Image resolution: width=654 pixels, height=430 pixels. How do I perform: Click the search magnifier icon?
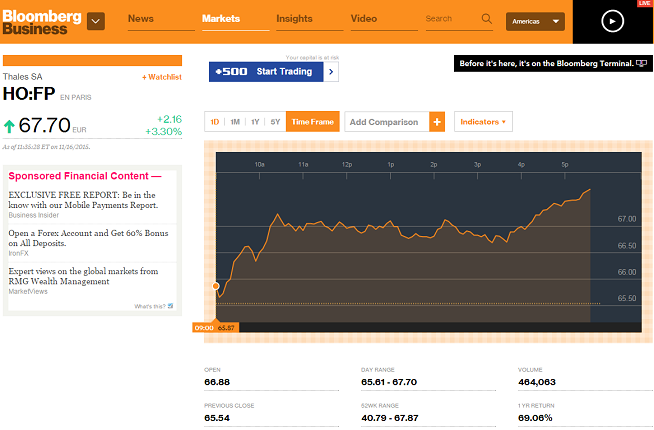tap(487, 19)
